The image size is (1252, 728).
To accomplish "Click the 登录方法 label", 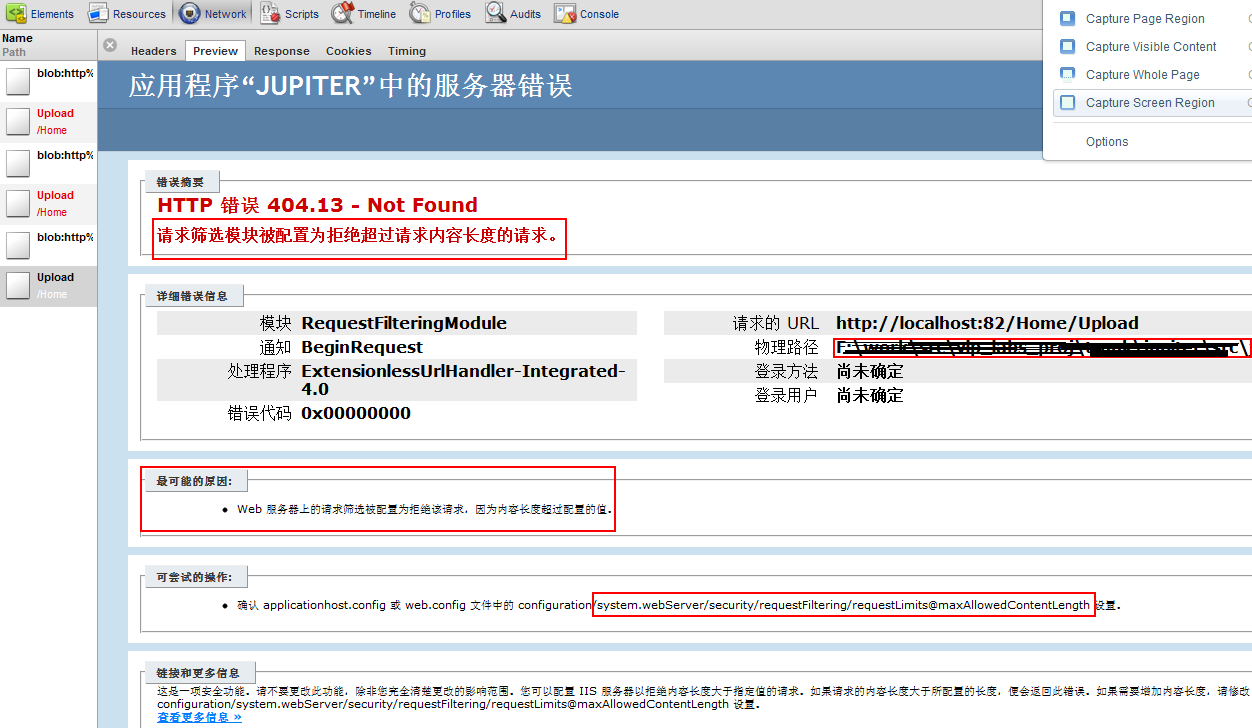I will pyautogui.click(x=786, y=371).
